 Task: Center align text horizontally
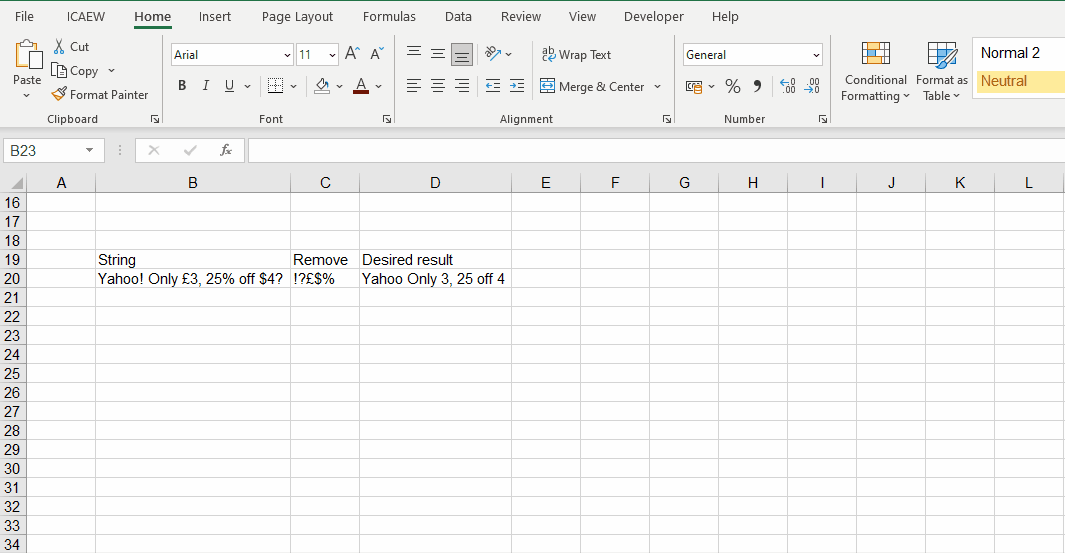[x=438, y=87]
